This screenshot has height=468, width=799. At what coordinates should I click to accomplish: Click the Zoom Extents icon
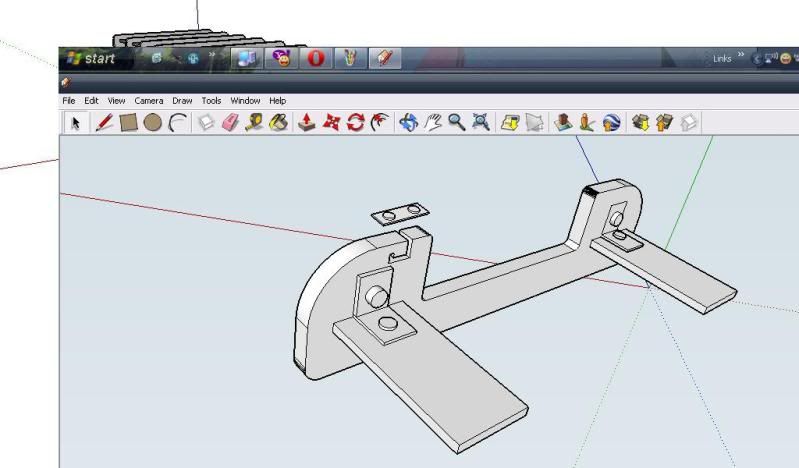(x=481, y=123)
